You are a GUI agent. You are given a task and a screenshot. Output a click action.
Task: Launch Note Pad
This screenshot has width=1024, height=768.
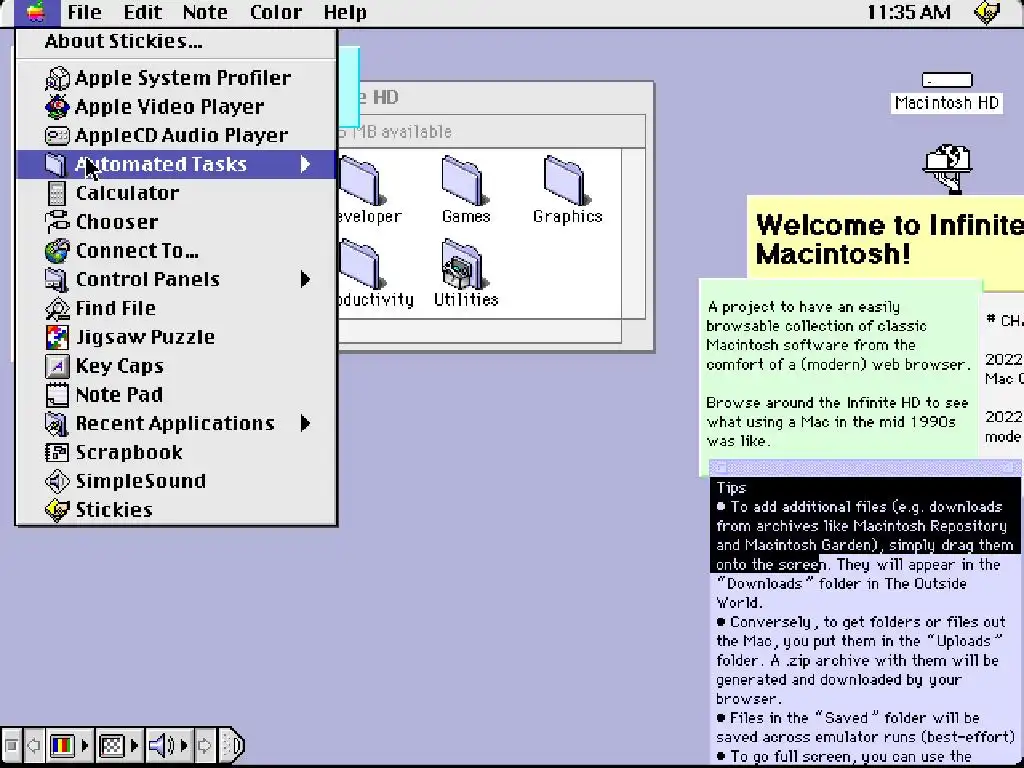pos(176,394)
